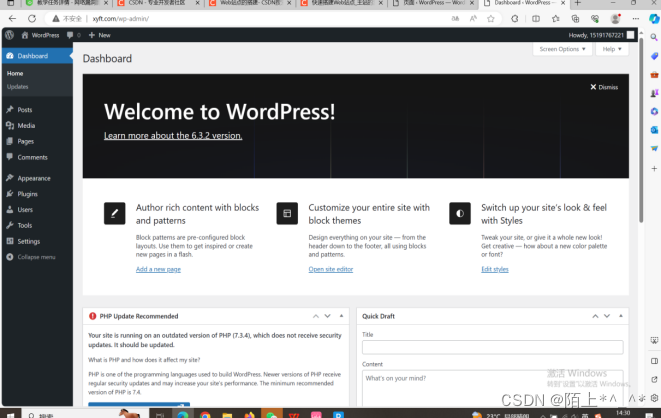This screenshot has width=661, height=418.
Task: Open the Edge split screen icon
Action: pos(536,19)
